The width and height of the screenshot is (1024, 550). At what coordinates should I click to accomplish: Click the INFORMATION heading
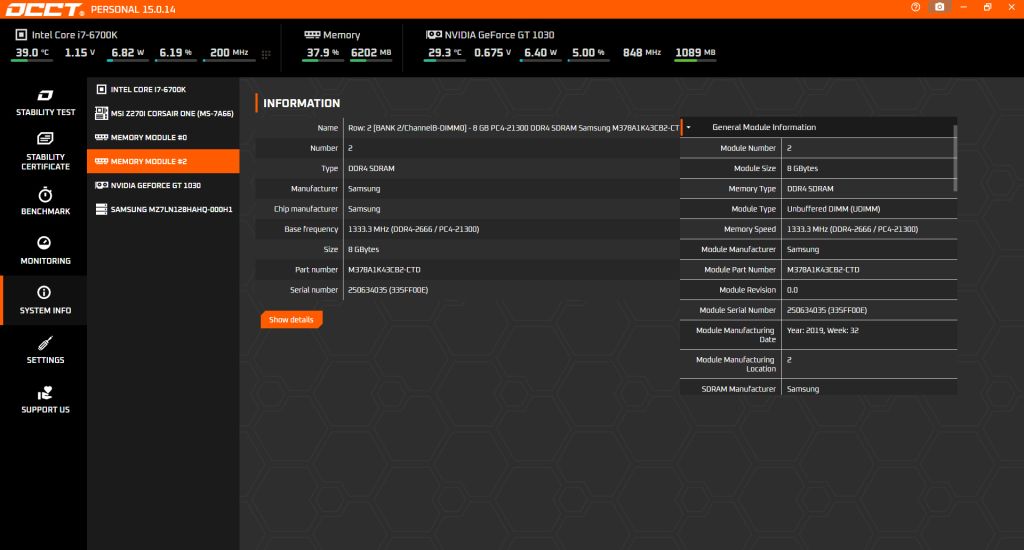click(x=301, y=103)
